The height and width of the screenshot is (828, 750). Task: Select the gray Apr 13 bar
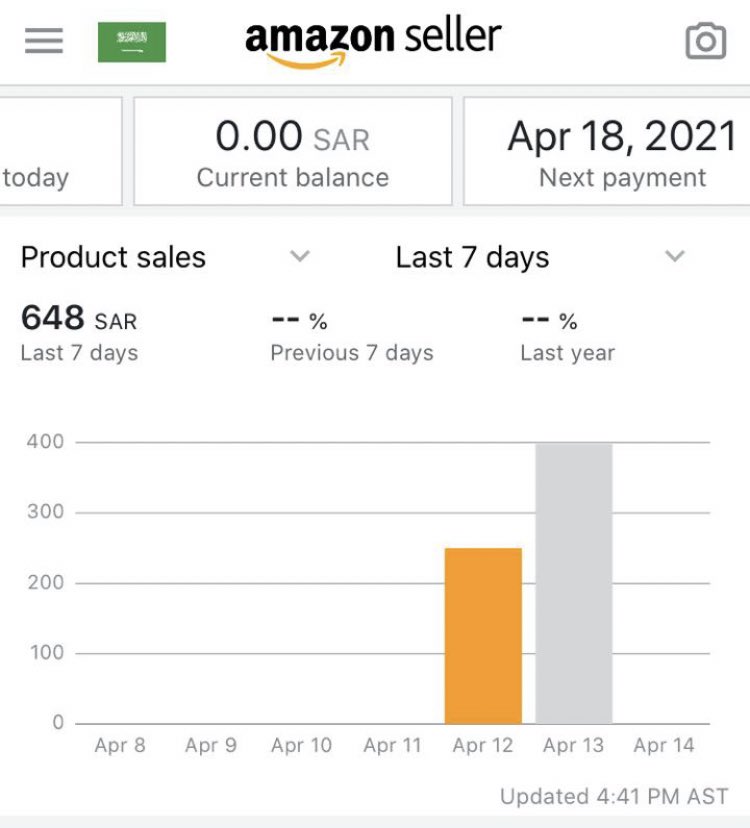pos(574,582)
